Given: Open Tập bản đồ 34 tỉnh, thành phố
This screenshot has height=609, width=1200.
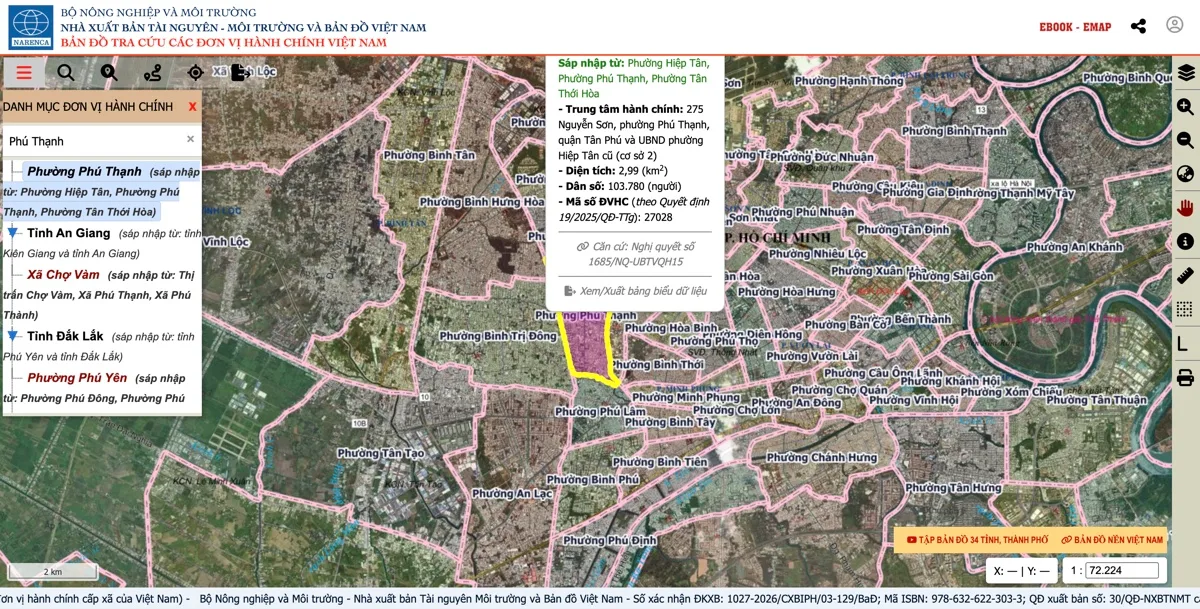Looking at the screenshot, I should 977,540.
